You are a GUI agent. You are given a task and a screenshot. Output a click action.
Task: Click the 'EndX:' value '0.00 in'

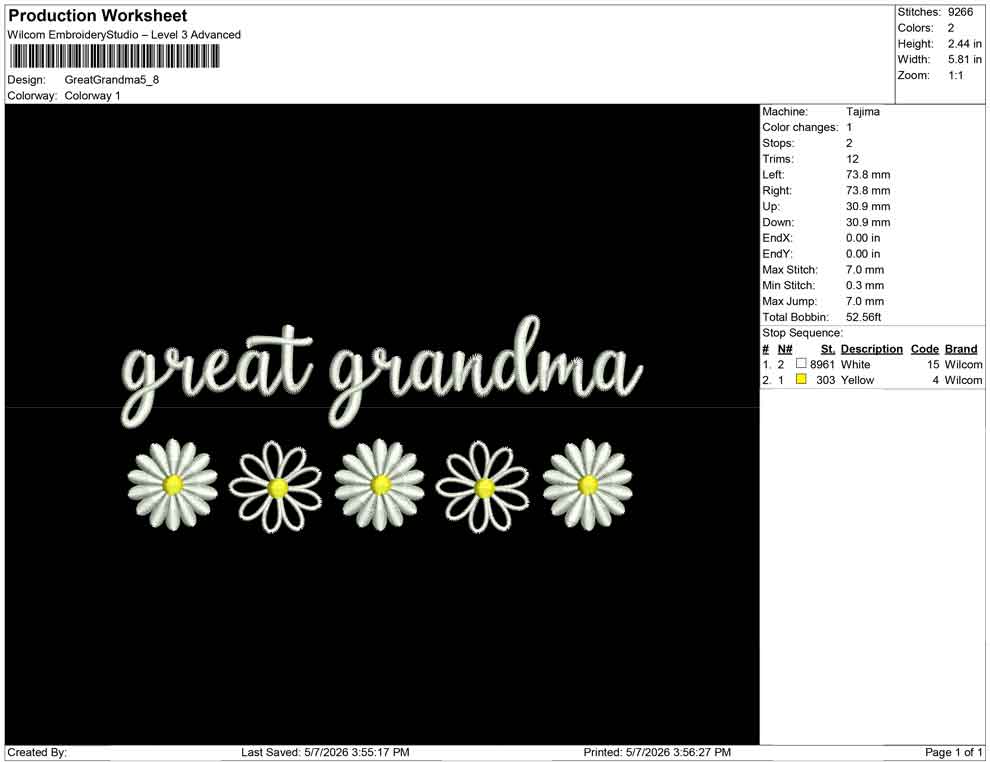(862, 238)
